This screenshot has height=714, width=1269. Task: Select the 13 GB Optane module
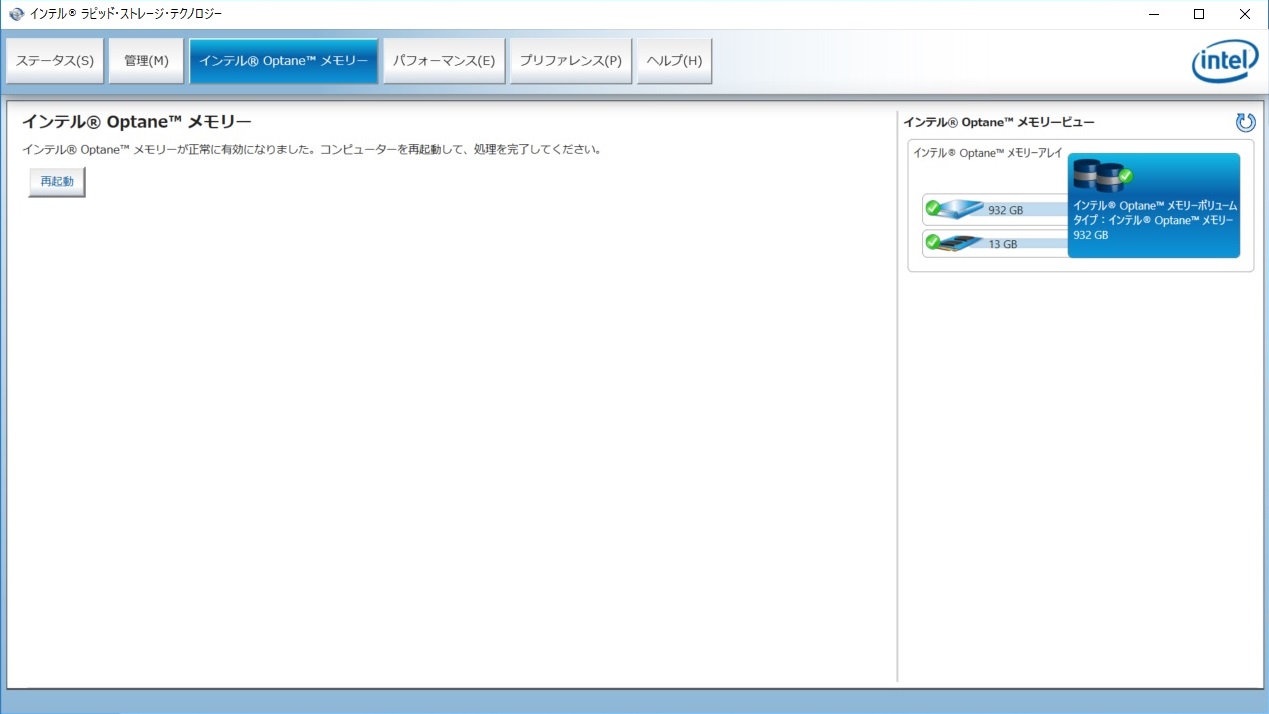(995, 243)
